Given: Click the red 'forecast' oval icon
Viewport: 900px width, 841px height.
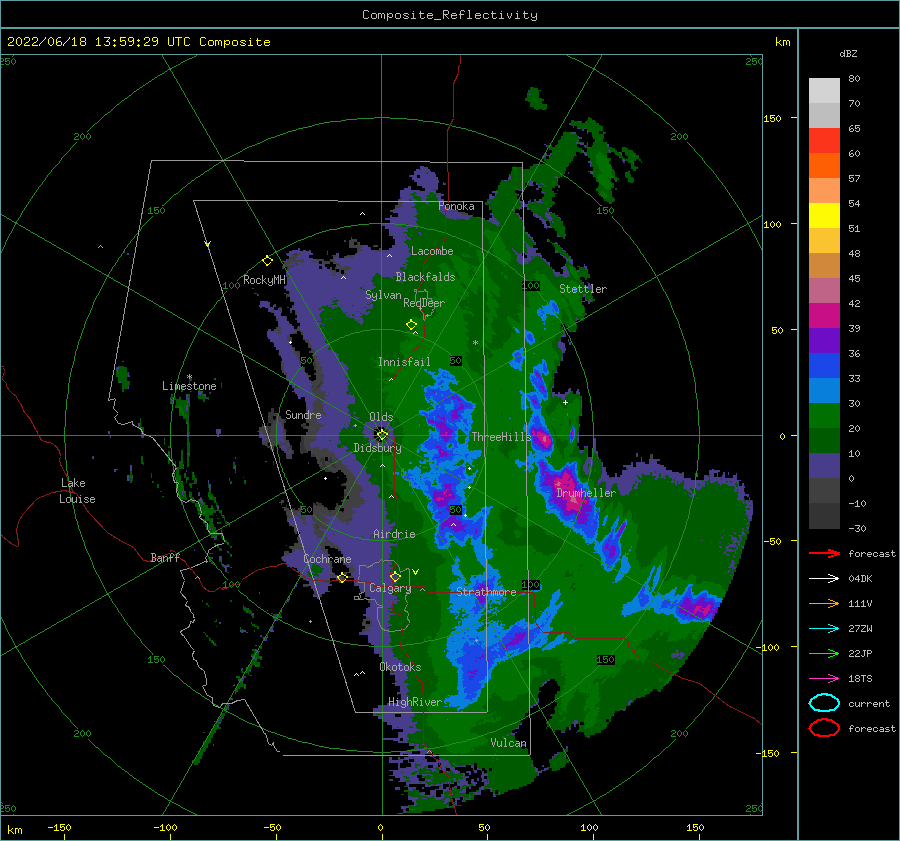Looking at the screenshot, I should pyautogui.click(x=824, y=728).
